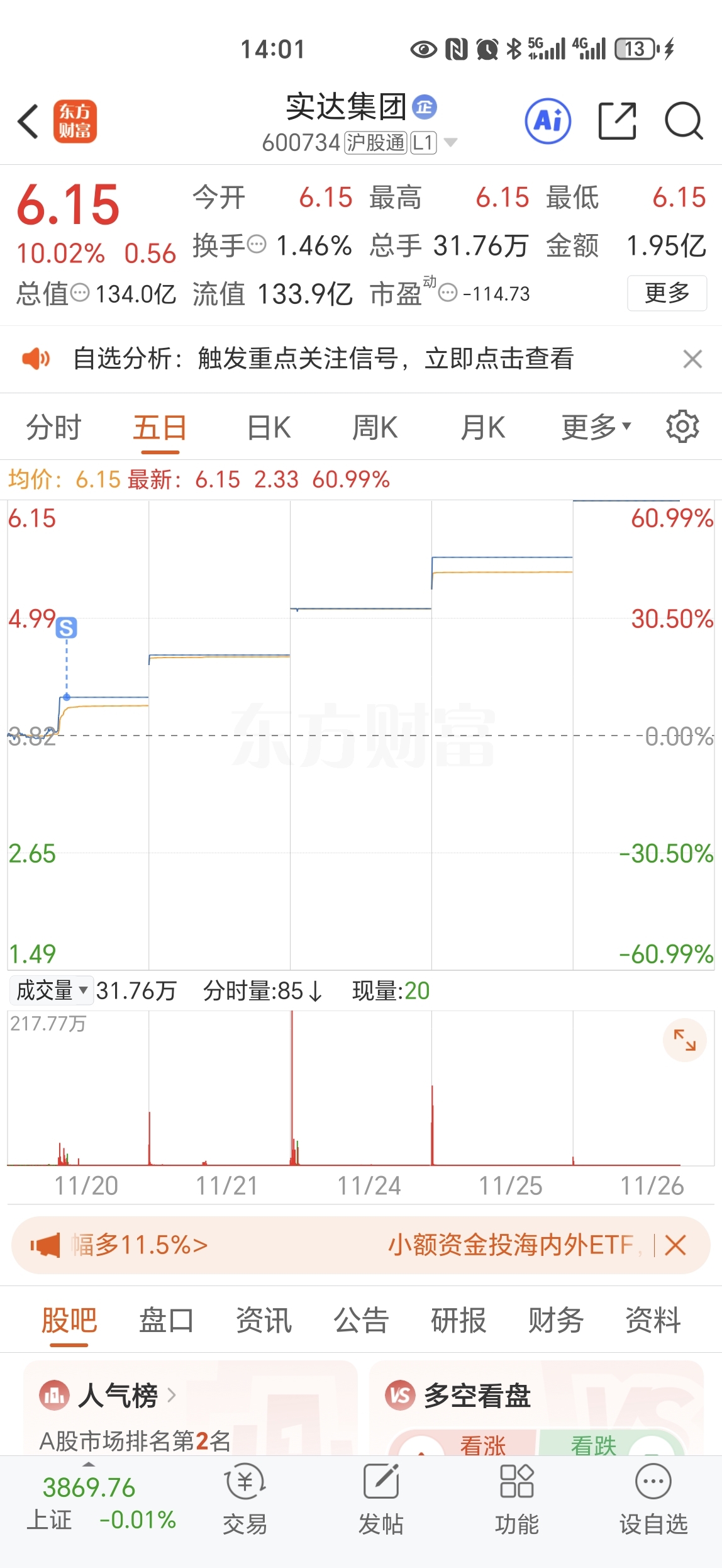Add stock via 设自选 icon
The height and width of the screenshot is (1568, 722).
(653, 1499)
